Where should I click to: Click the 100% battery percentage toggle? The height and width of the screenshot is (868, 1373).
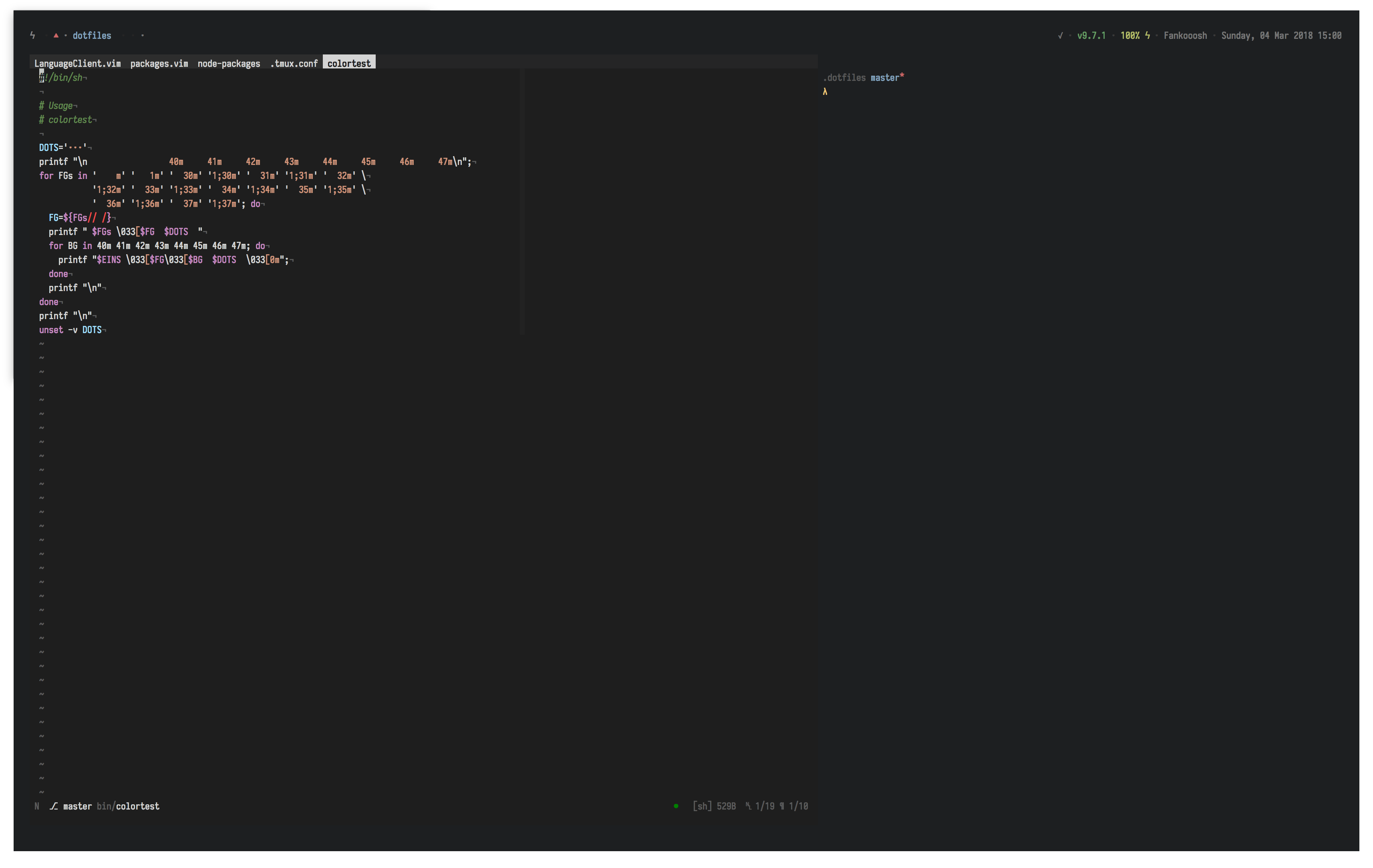click(1130, 35)
